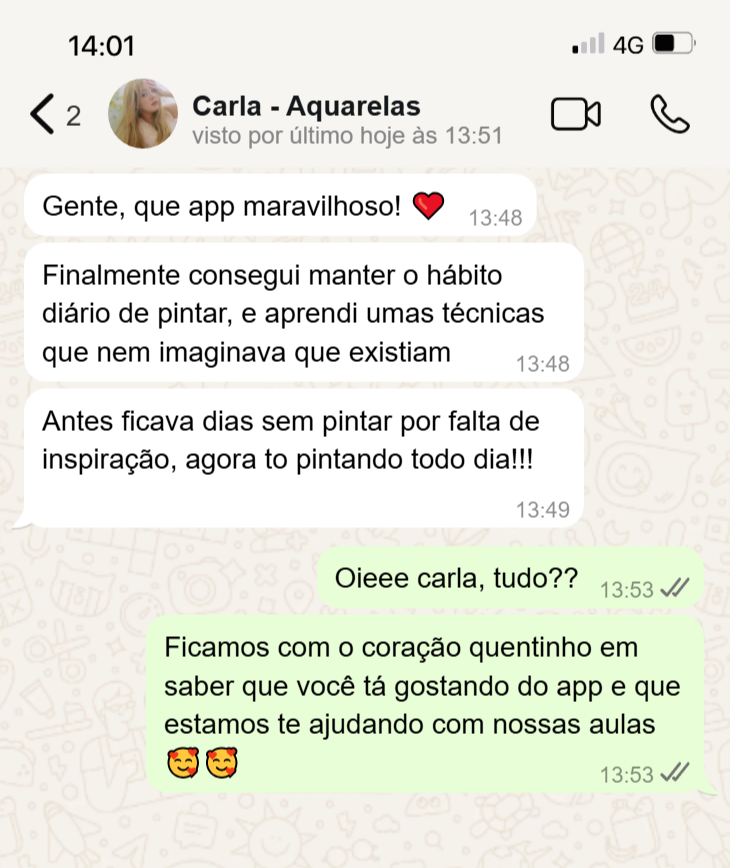Open contact info via Carla - Aquarelas name
The height and width of the screenshot is (868, 730).
coord(306,106)
